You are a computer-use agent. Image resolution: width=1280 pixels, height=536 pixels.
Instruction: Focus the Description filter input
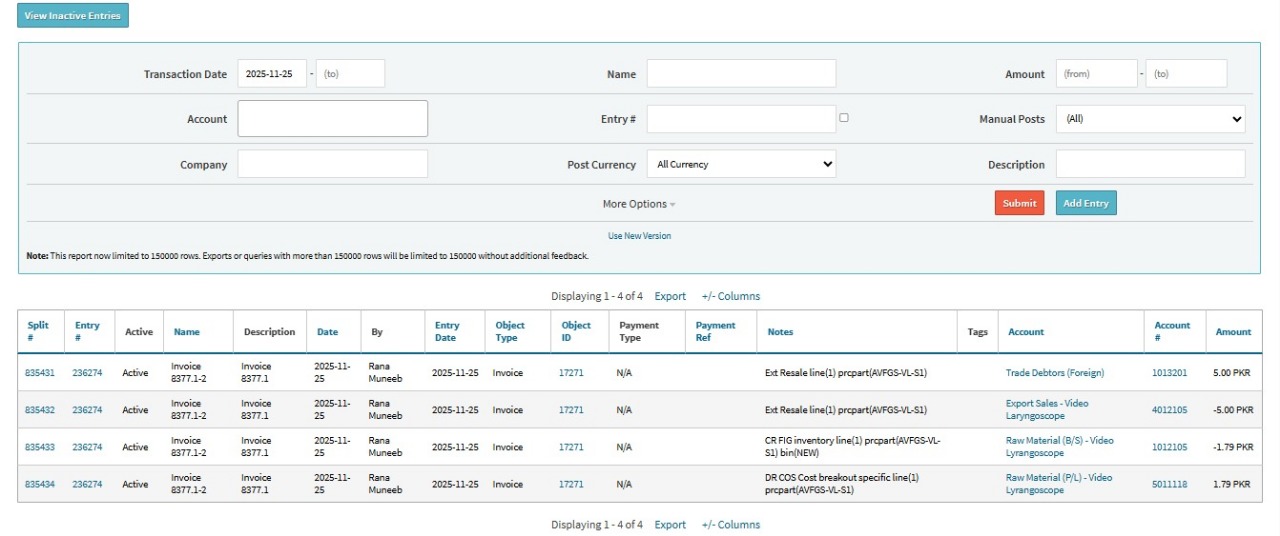click(x=1150, y=164)
